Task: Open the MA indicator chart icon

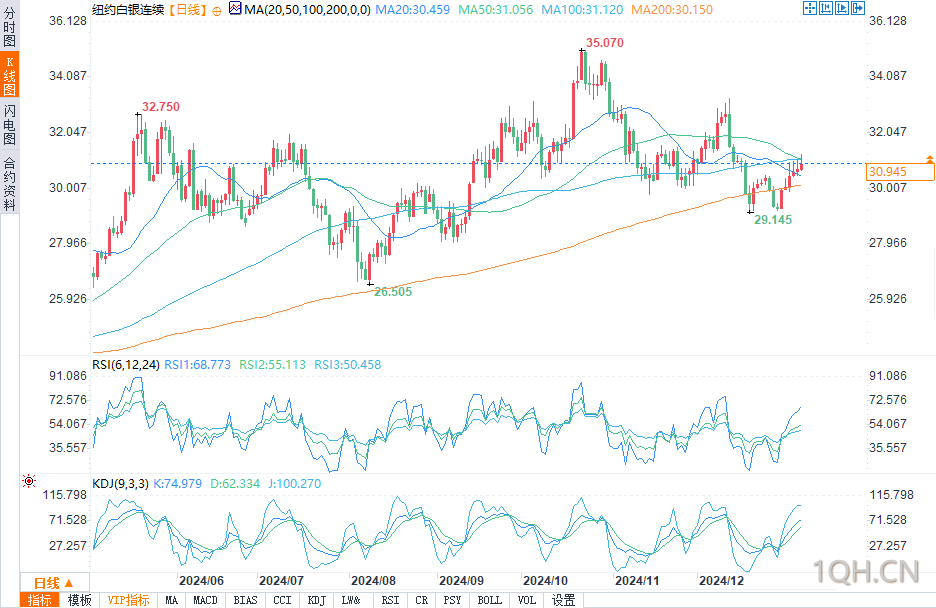Action: (235, 8)
